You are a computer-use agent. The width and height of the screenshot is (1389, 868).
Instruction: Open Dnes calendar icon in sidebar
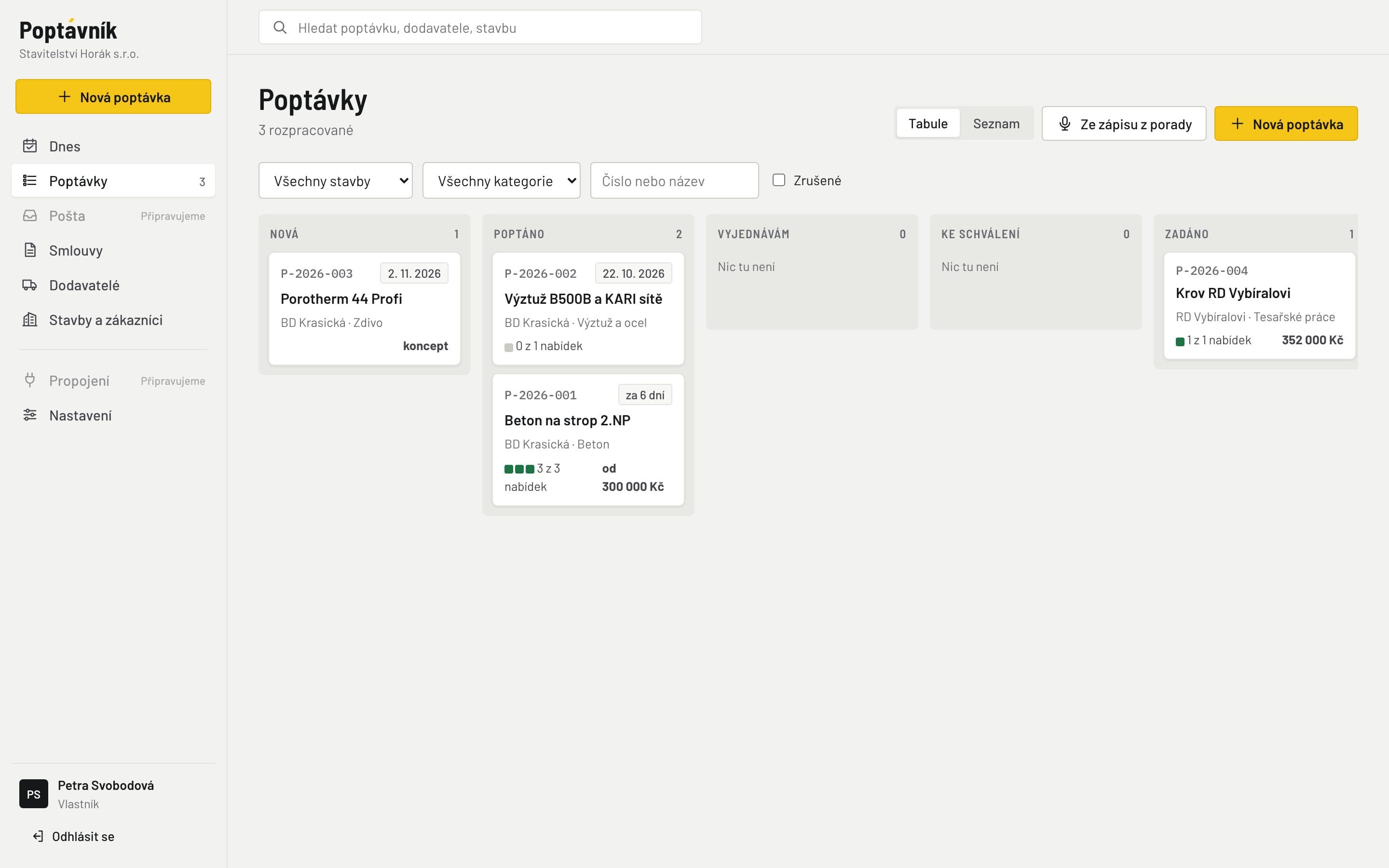tap(30, 146)
